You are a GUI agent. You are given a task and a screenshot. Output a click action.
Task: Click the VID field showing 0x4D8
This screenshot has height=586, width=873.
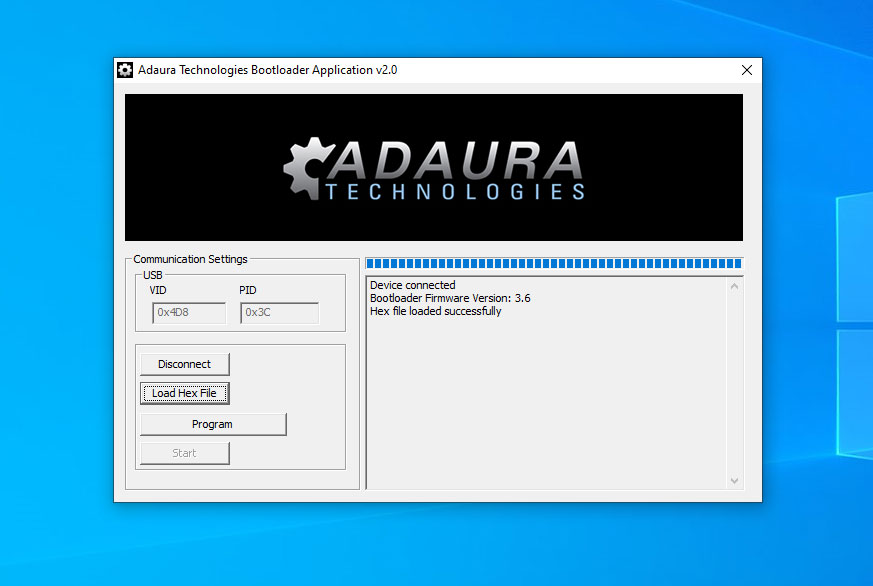point(189,313)
